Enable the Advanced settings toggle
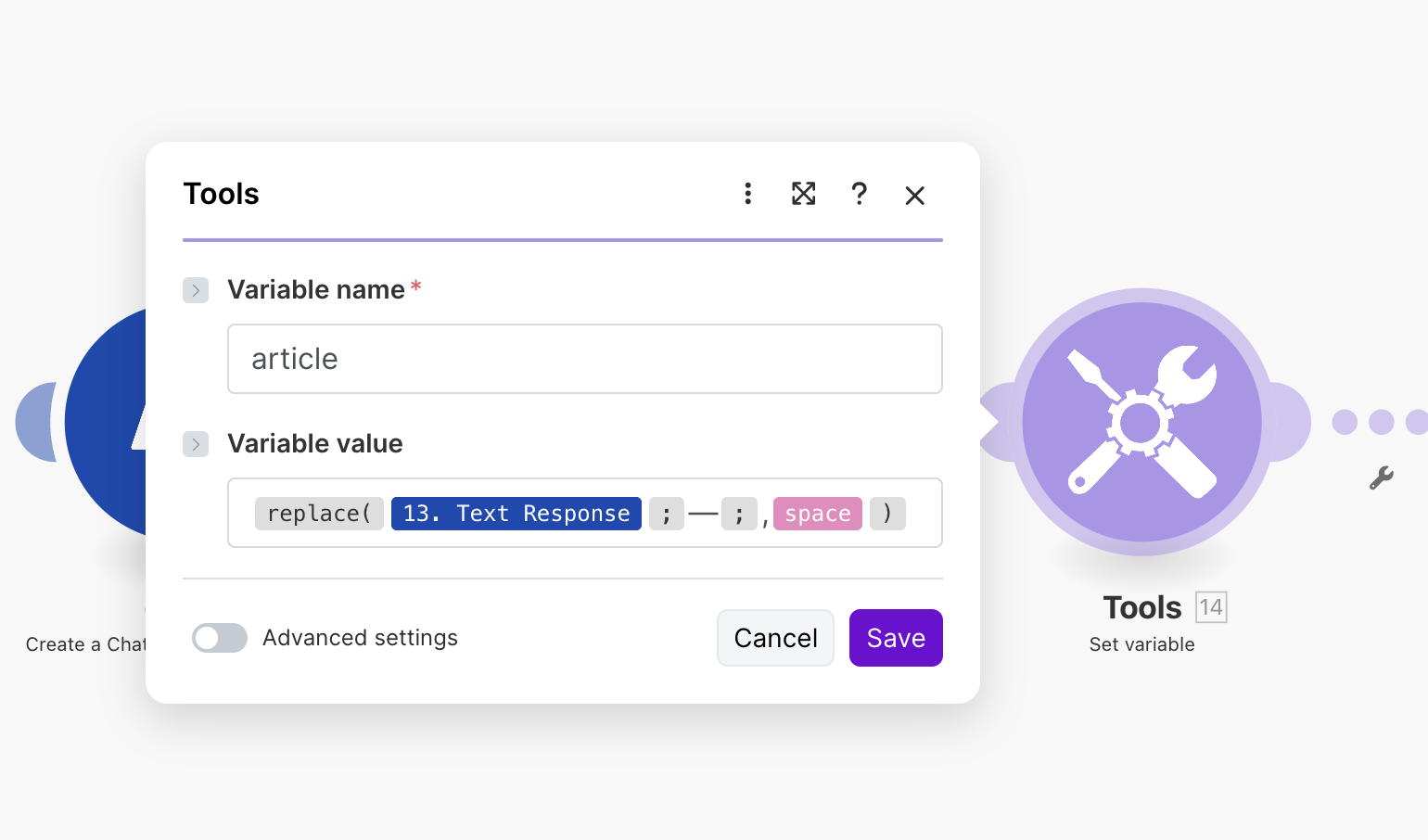The image size is (1428, 840). click(219, 638)
